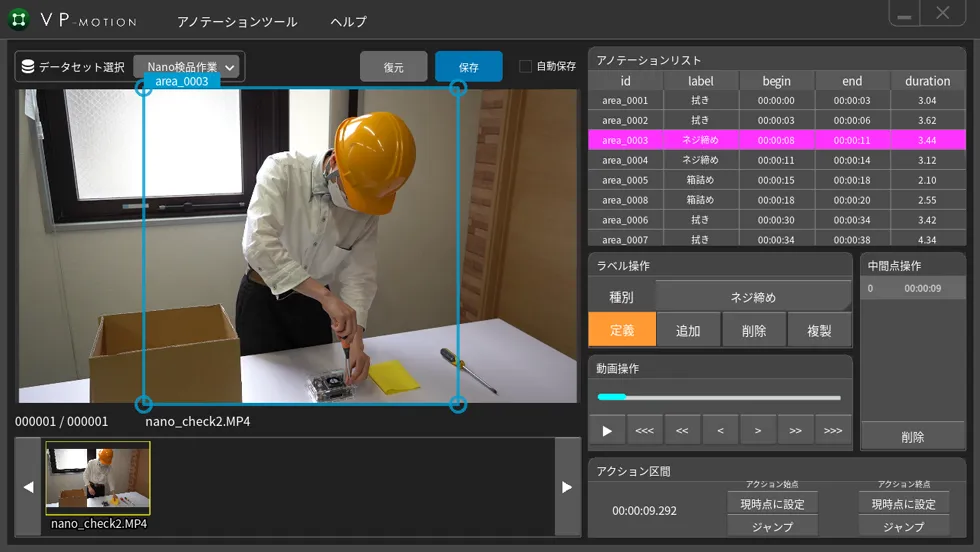Open the Nano検品作業 dataset dropdown
Screen dimensions: 980x552
[187, 67]
